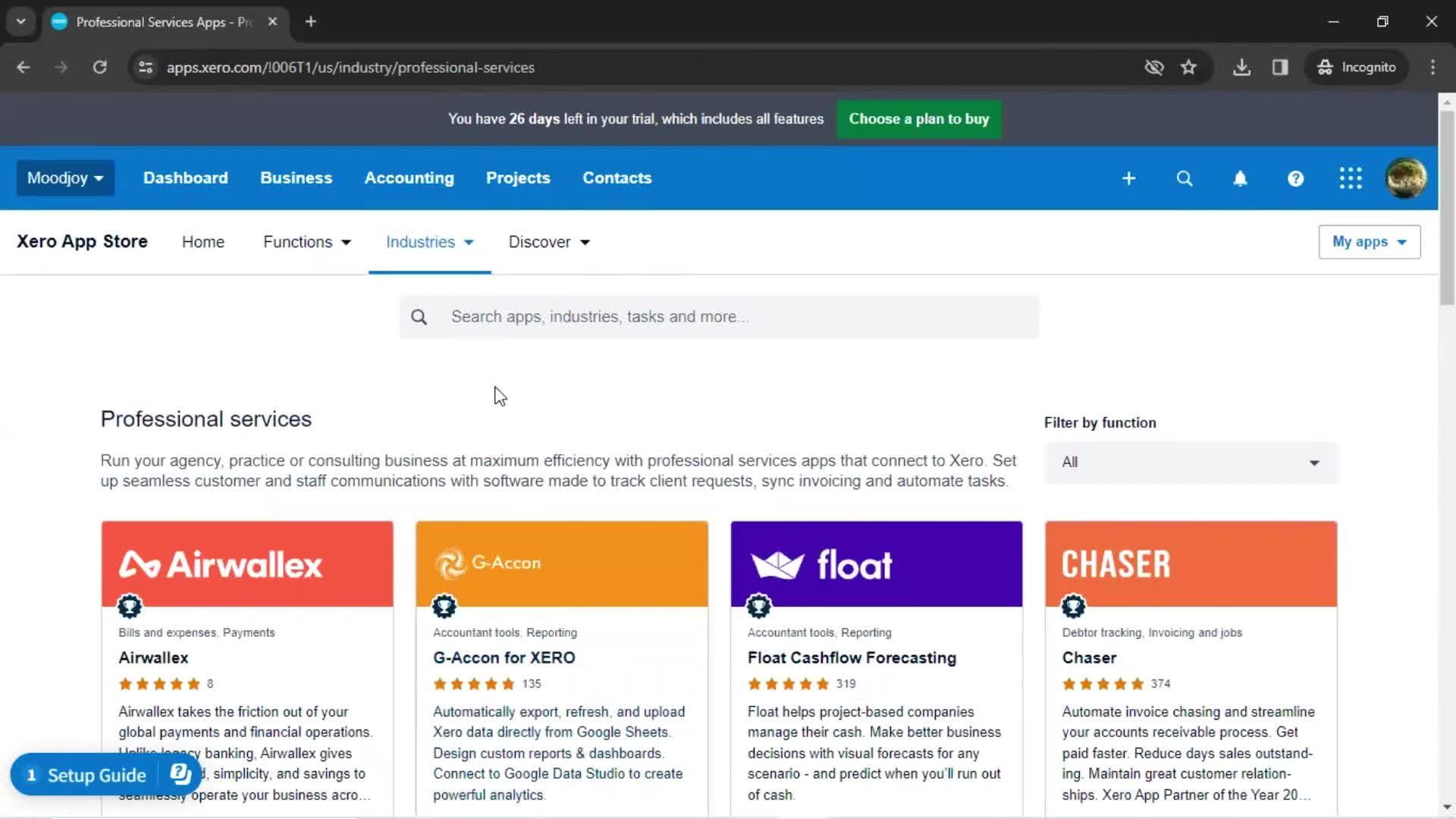Open the Chrome three-dot menu
This screenshot has height=819, width=1456.
[x=1432, y=67]
